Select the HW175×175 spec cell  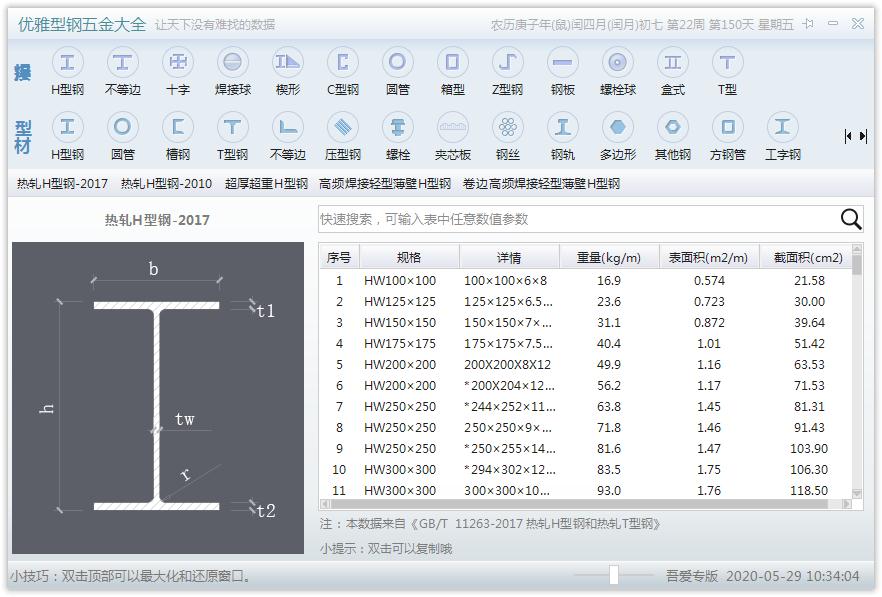pos(400,343)
